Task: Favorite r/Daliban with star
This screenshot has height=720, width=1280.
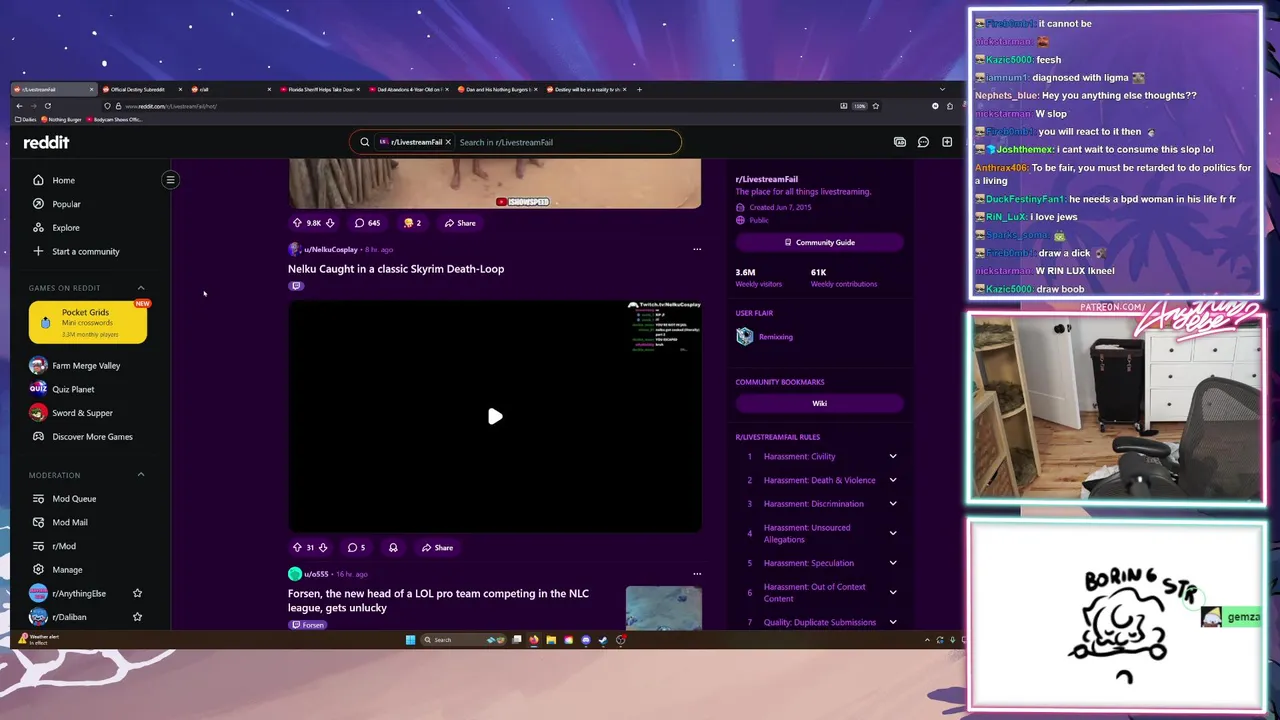Action: click(x=137, y=617)
